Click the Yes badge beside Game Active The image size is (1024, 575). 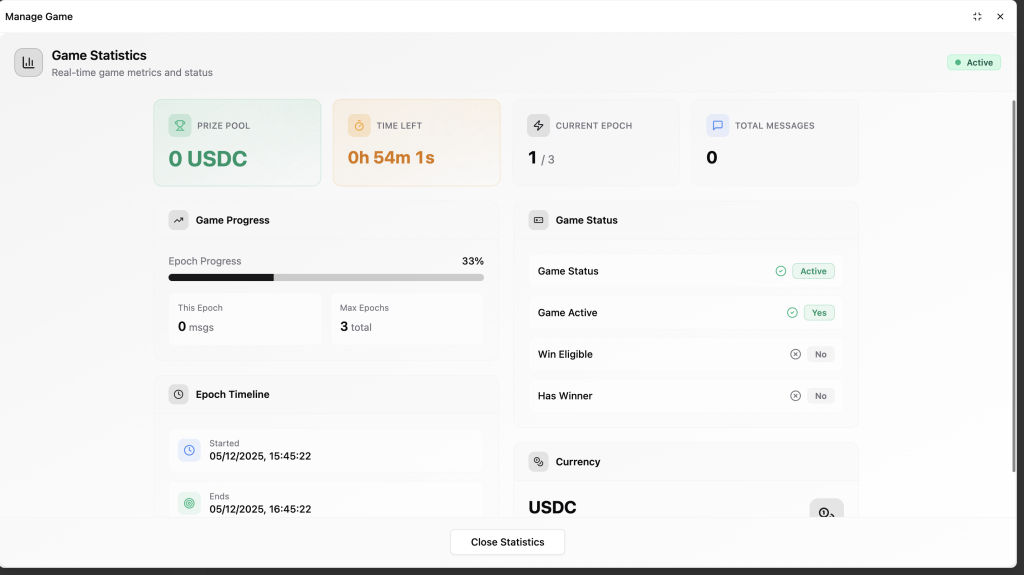tap(819, 313)
